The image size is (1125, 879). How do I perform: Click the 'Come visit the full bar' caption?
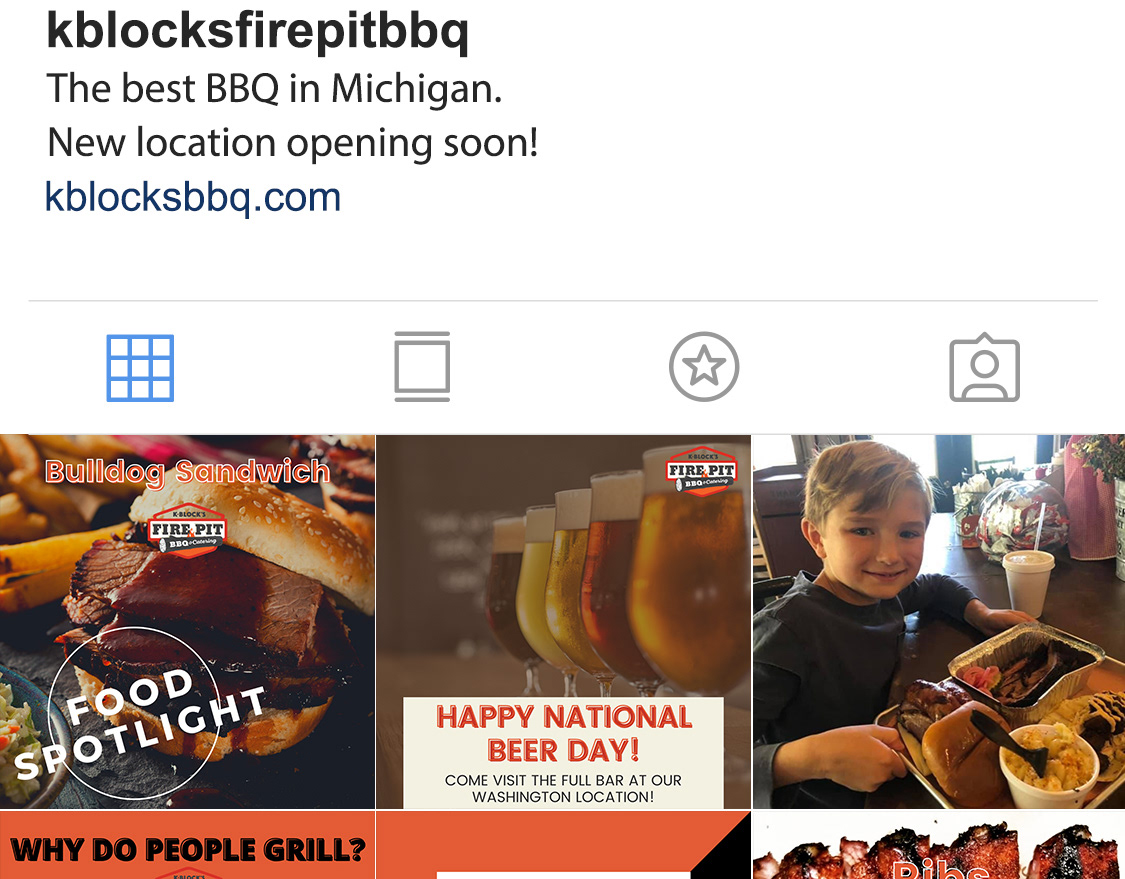563,789
